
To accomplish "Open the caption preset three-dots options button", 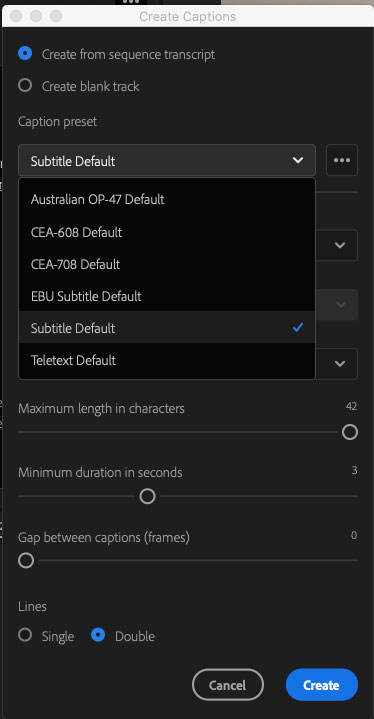I will click(x=342, y=160).
